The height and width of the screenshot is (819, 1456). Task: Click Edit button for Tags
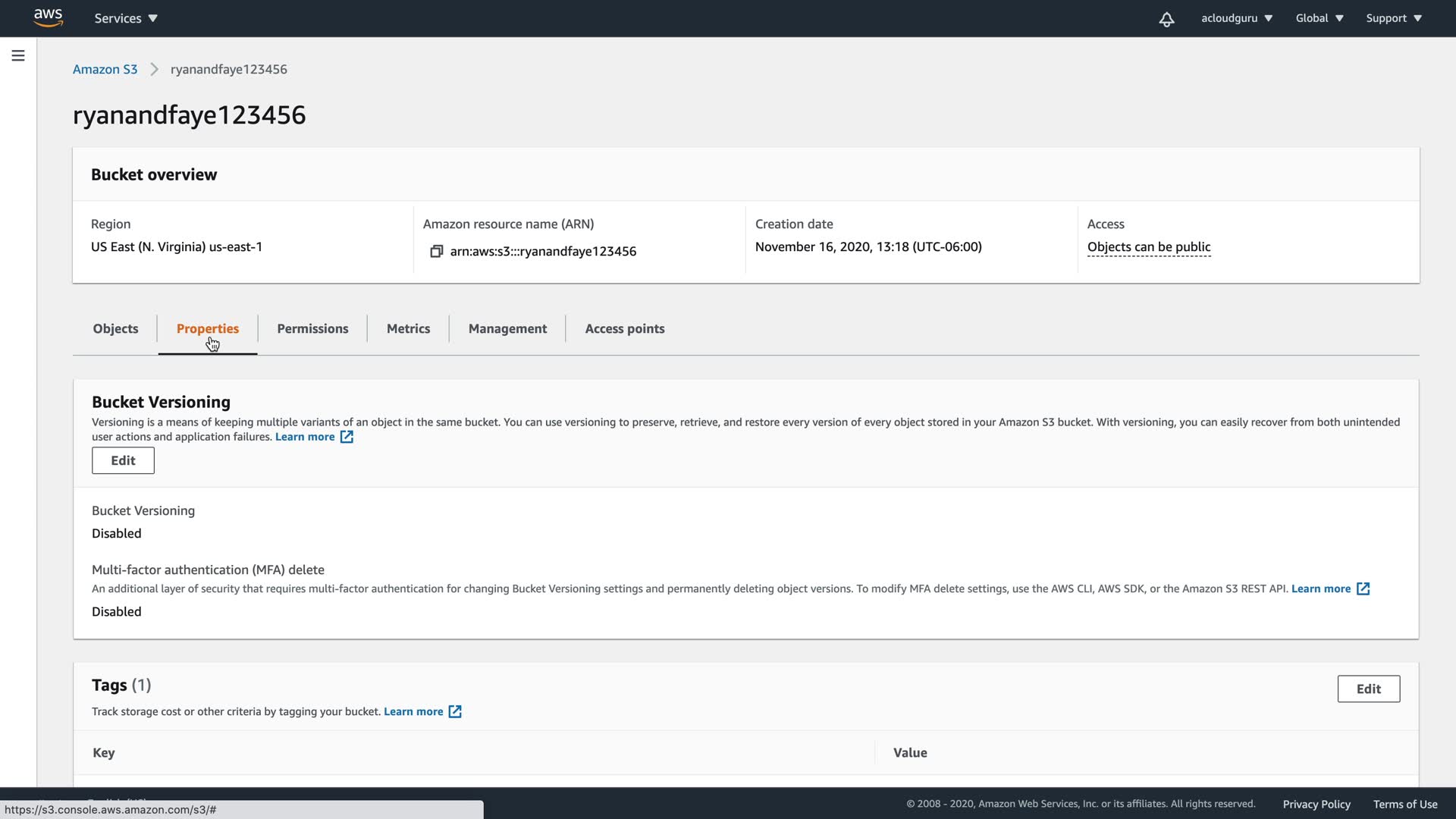coord(1368,689)
